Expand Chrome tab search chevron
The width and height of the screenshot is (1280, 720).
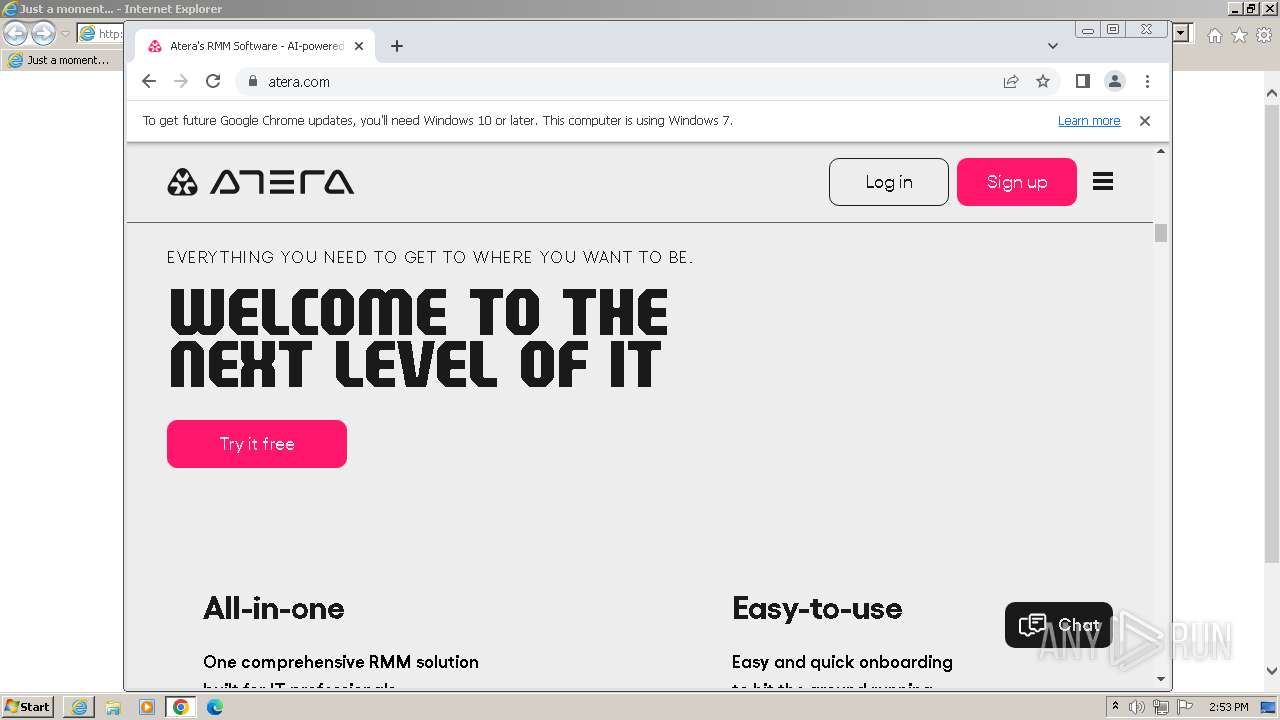[x=1053, y=46]
